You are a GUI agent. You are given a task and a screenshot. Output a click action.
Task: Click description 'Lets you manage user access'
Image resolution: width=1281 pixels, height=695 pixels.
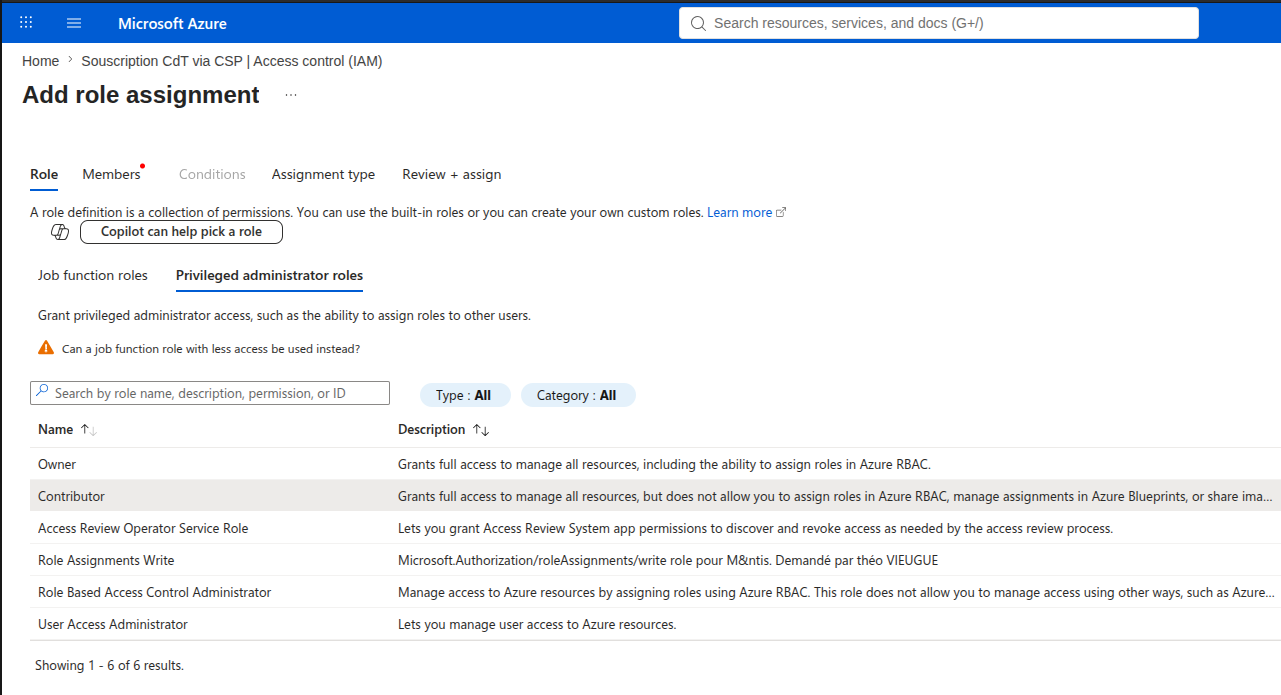537,624
